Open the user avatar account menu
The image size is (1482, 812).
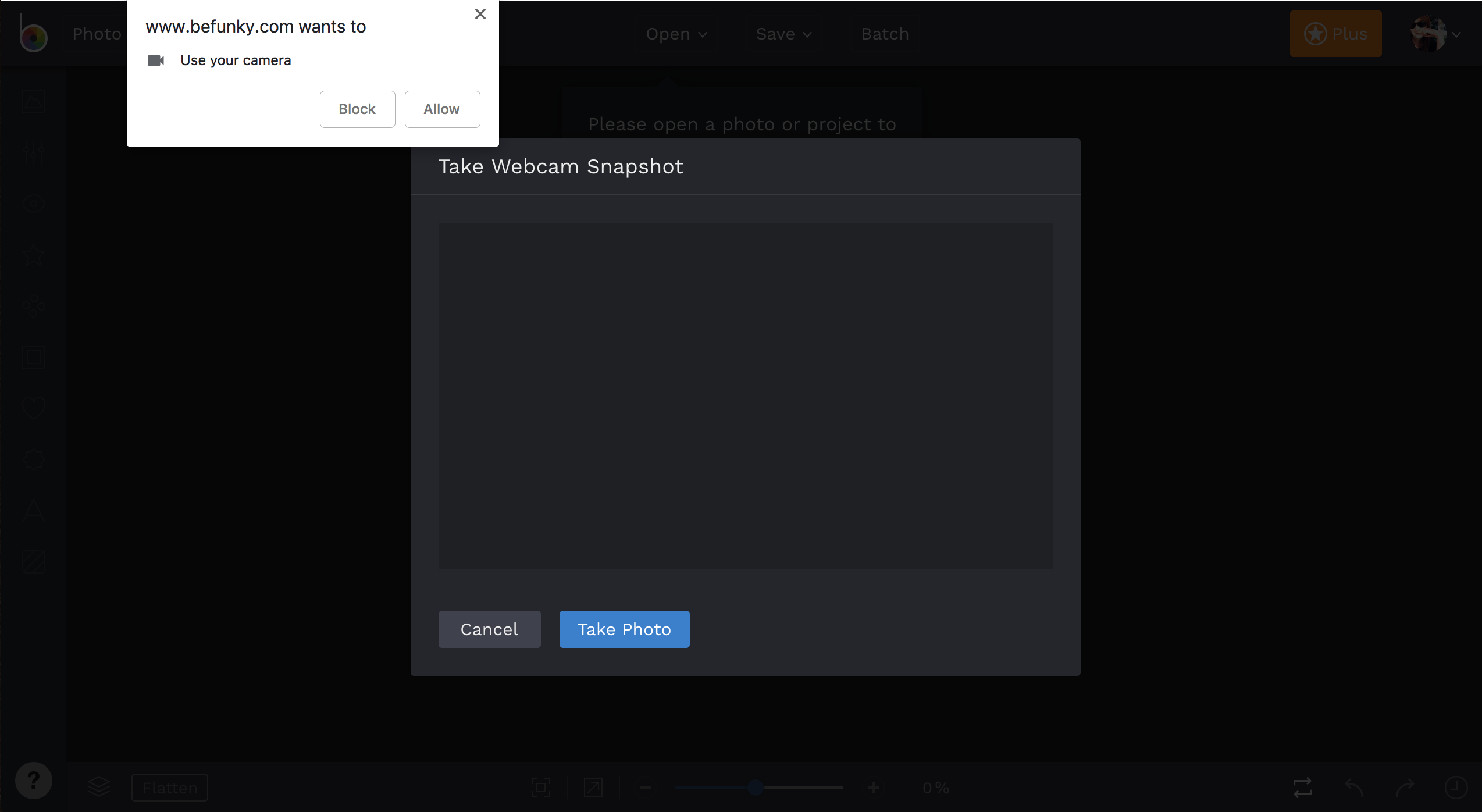click(1428, 34)
